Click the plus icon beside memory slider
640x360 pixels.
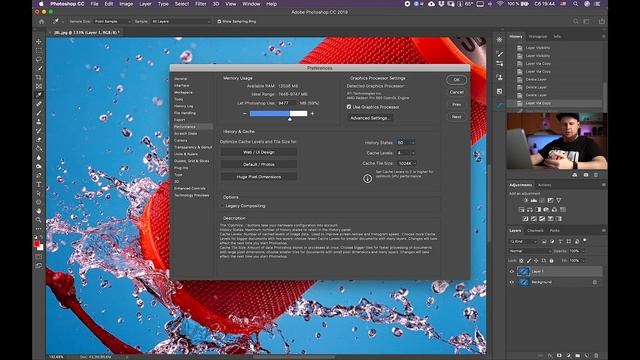312,113
